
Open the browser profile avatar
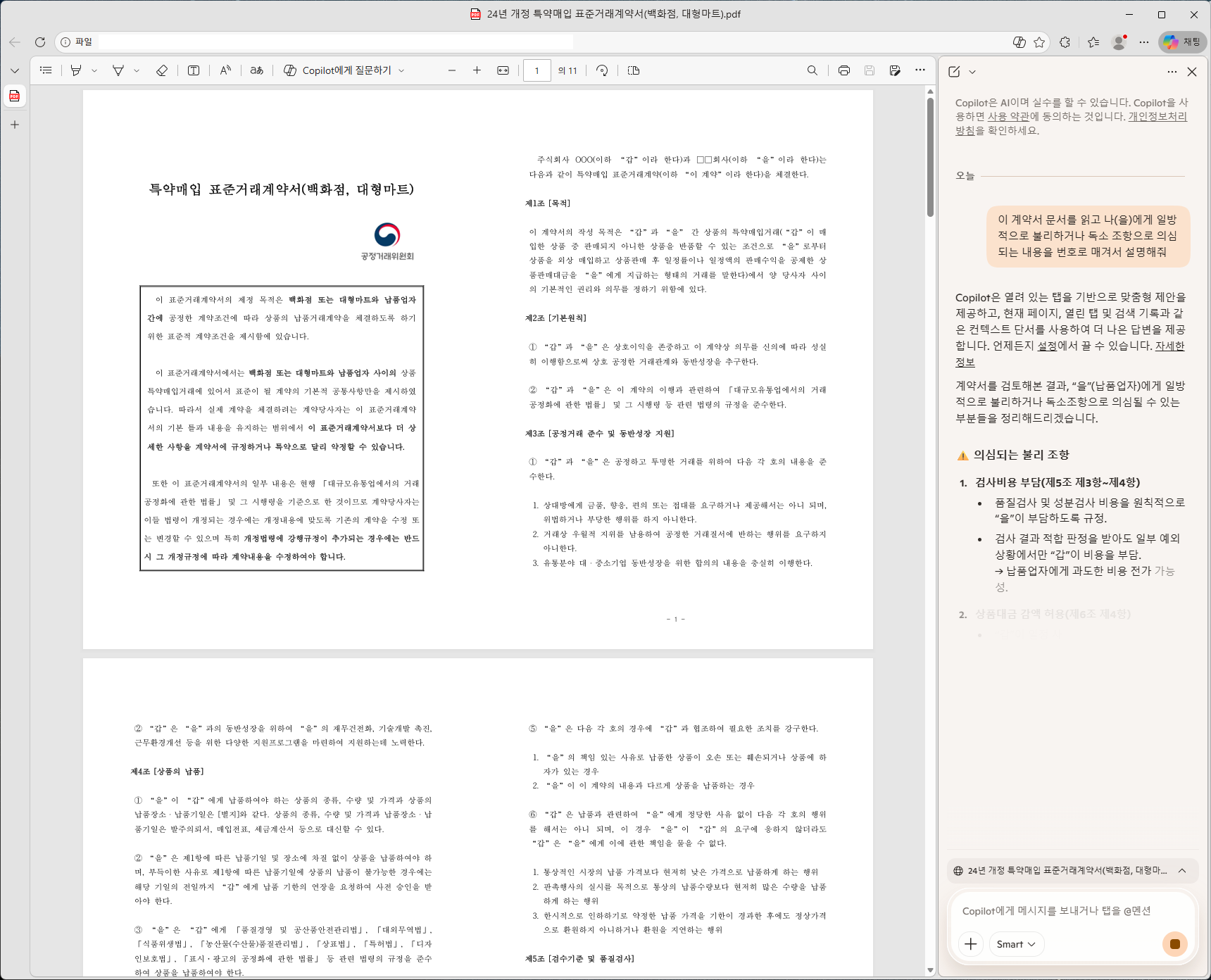(1119, 42)
